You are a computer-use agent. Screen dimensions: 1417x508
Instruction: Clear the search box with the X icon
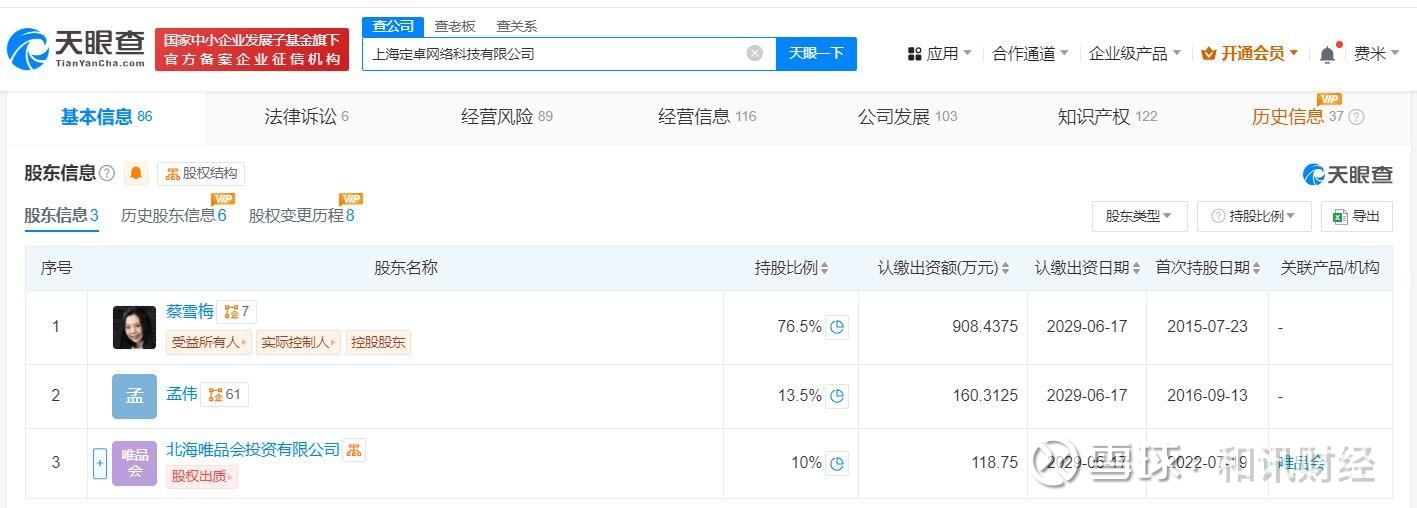755,53
